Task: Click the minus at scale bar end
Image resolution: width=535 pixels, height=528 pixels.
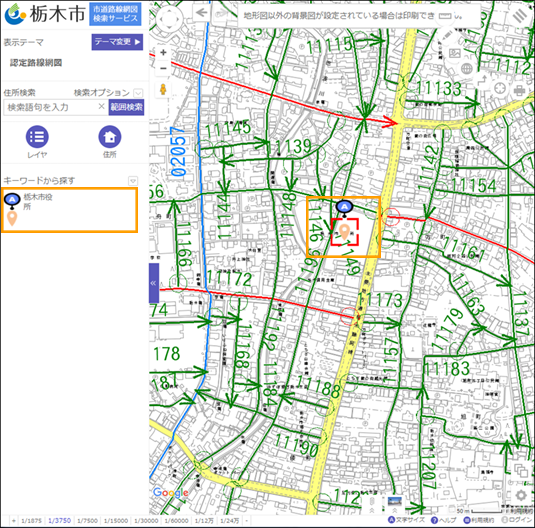Action: (246, 521)
